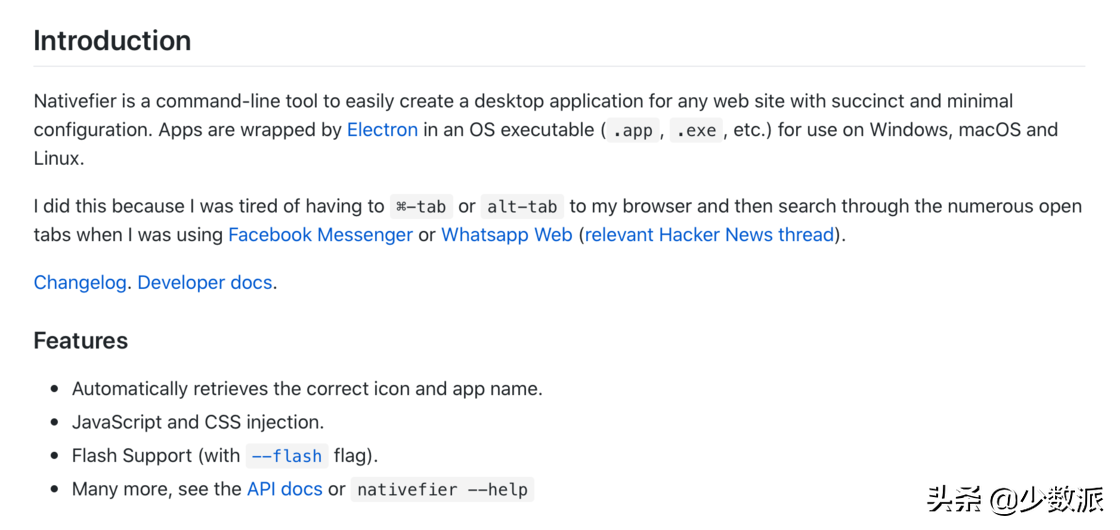Open the relevant Hacker News thread link
This screenshot has height=530, width=1120.
coord(709,235)
